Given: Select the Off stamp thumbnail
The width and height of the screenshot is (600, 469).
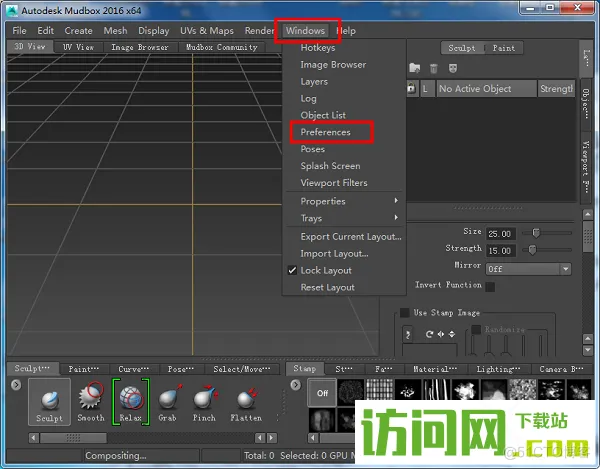Looking at the screenshot, I should point(322,392).
